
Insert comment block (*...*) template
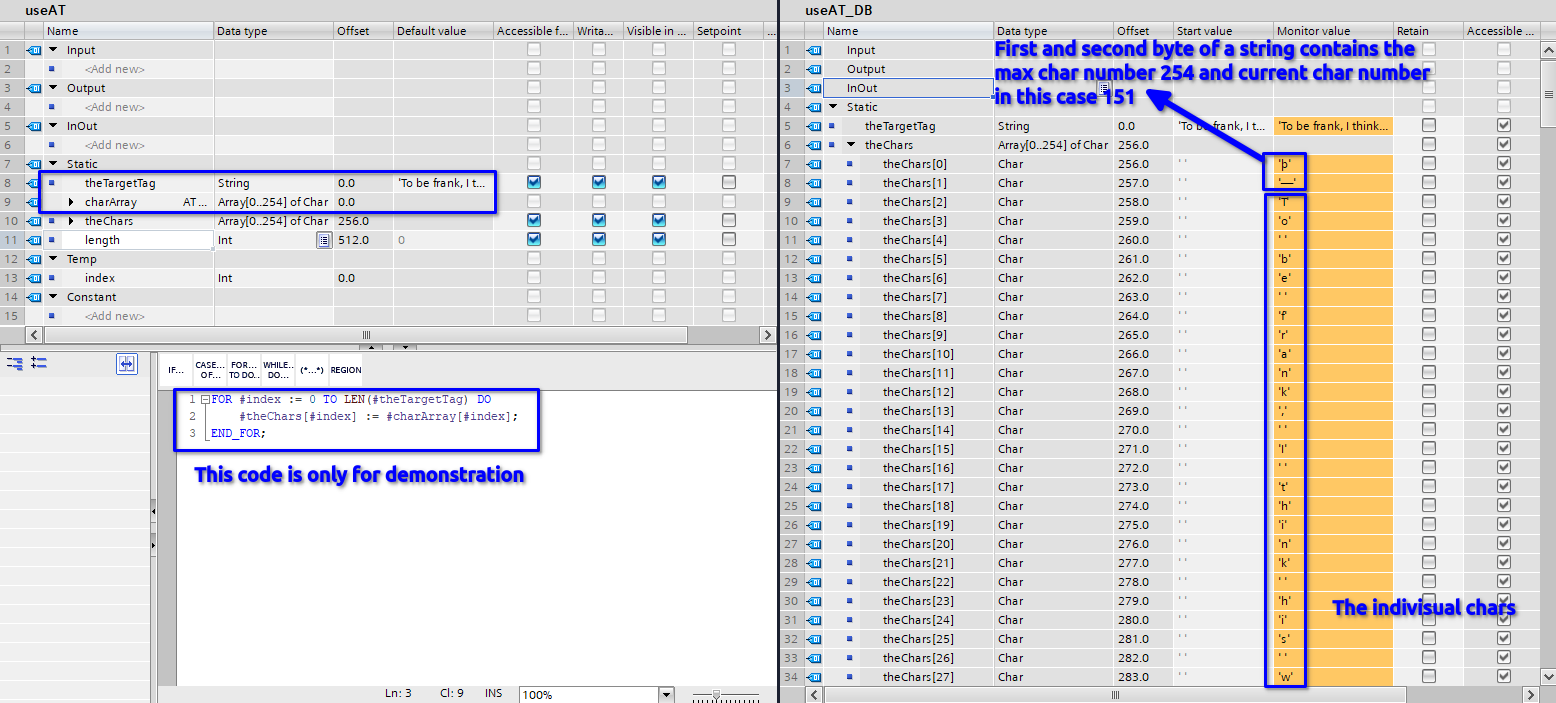(x=311, y=370)
